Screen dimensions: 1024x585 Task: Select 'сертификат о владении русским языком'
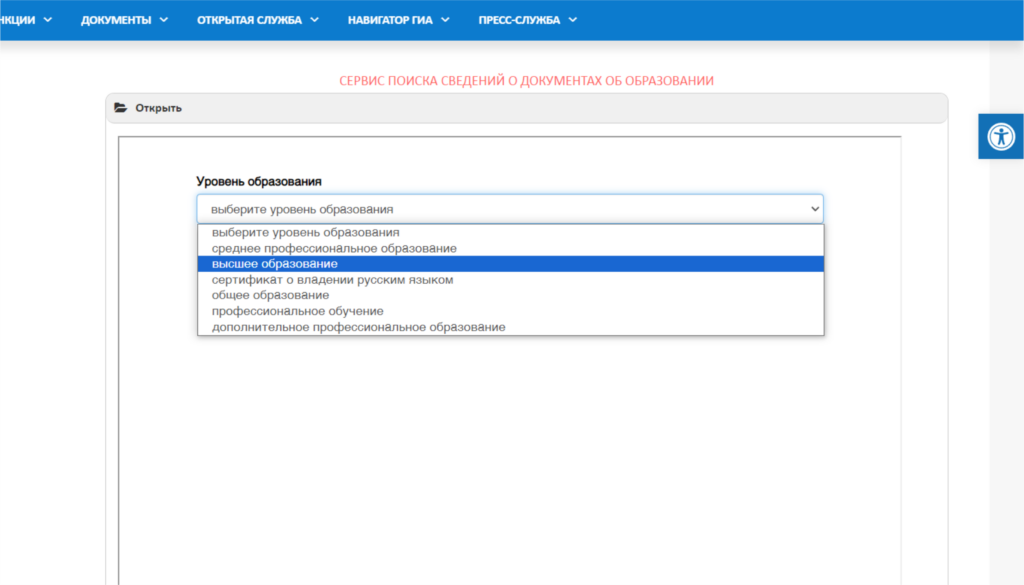332,280
